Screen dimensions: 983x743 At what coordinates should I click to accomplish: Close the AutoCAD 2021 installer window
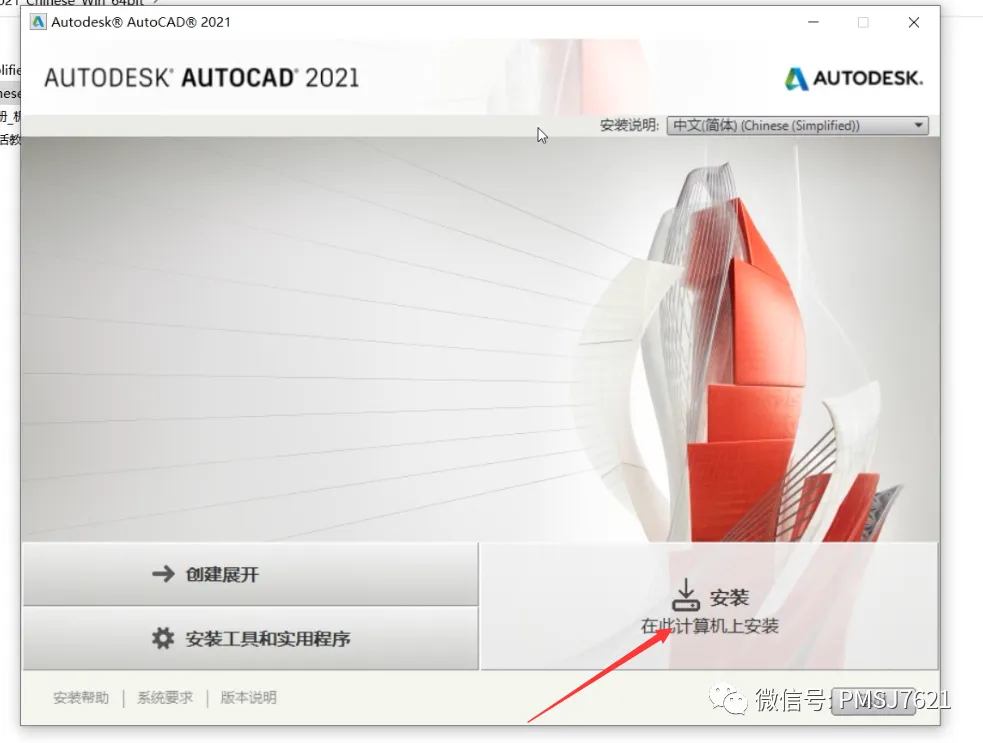click(913, 22)
